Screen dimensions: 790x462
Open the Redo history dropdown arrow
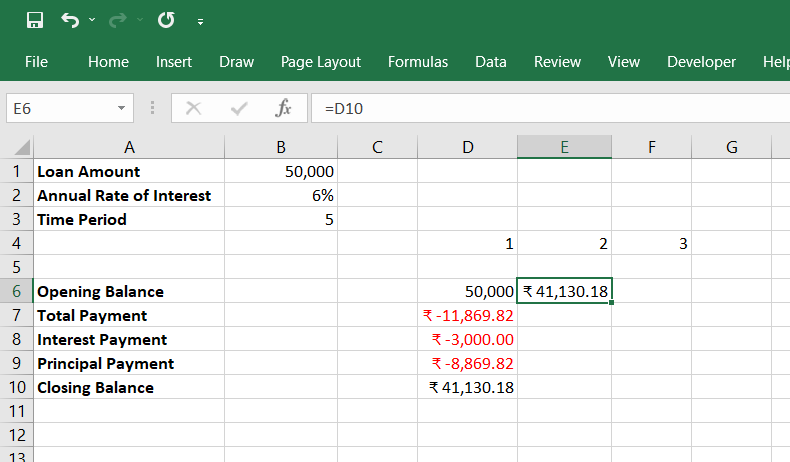point(141,20)
